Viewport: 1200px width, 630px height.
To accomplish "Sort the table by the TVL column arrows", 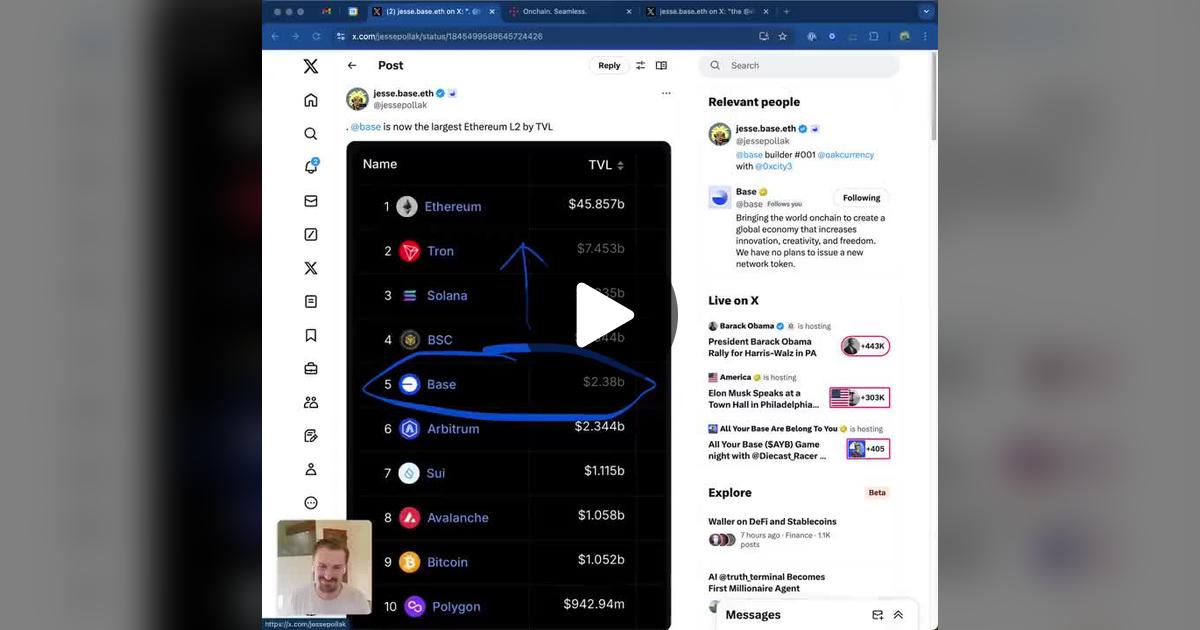I will (x=620, y=166).
